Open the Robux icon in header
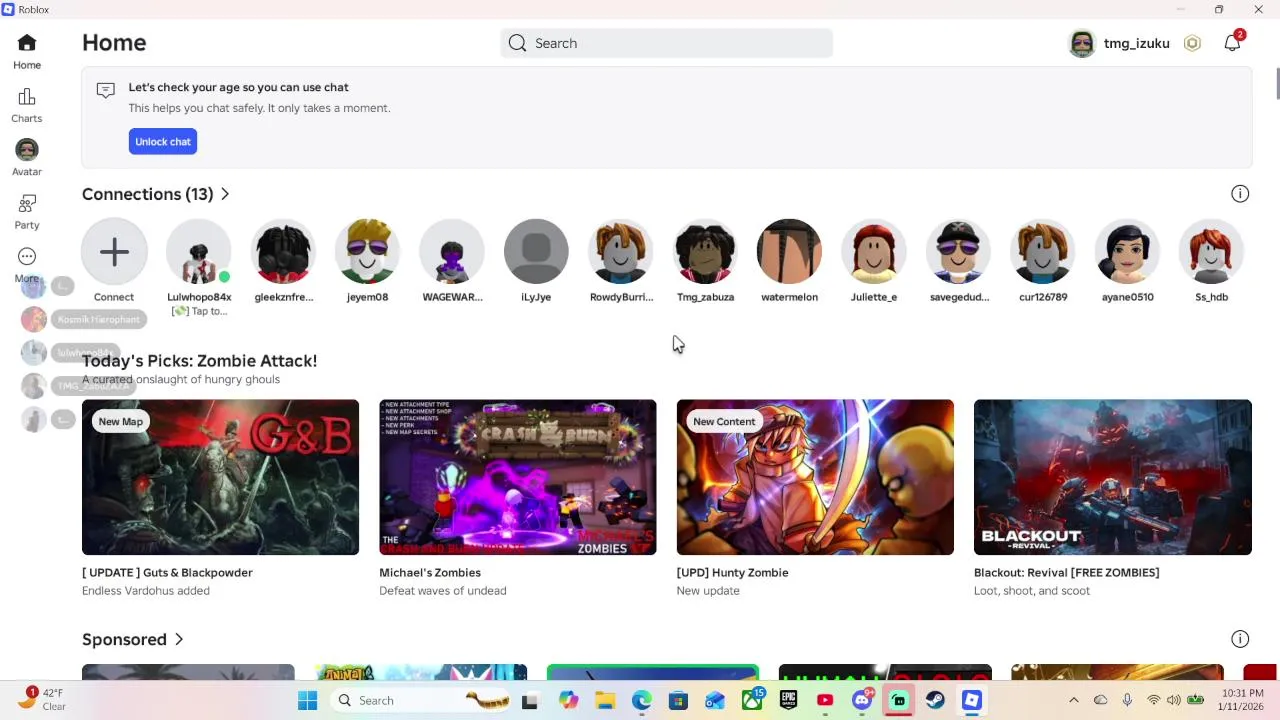Screen dimensions: 1280x720 (x=1192, y=43)
